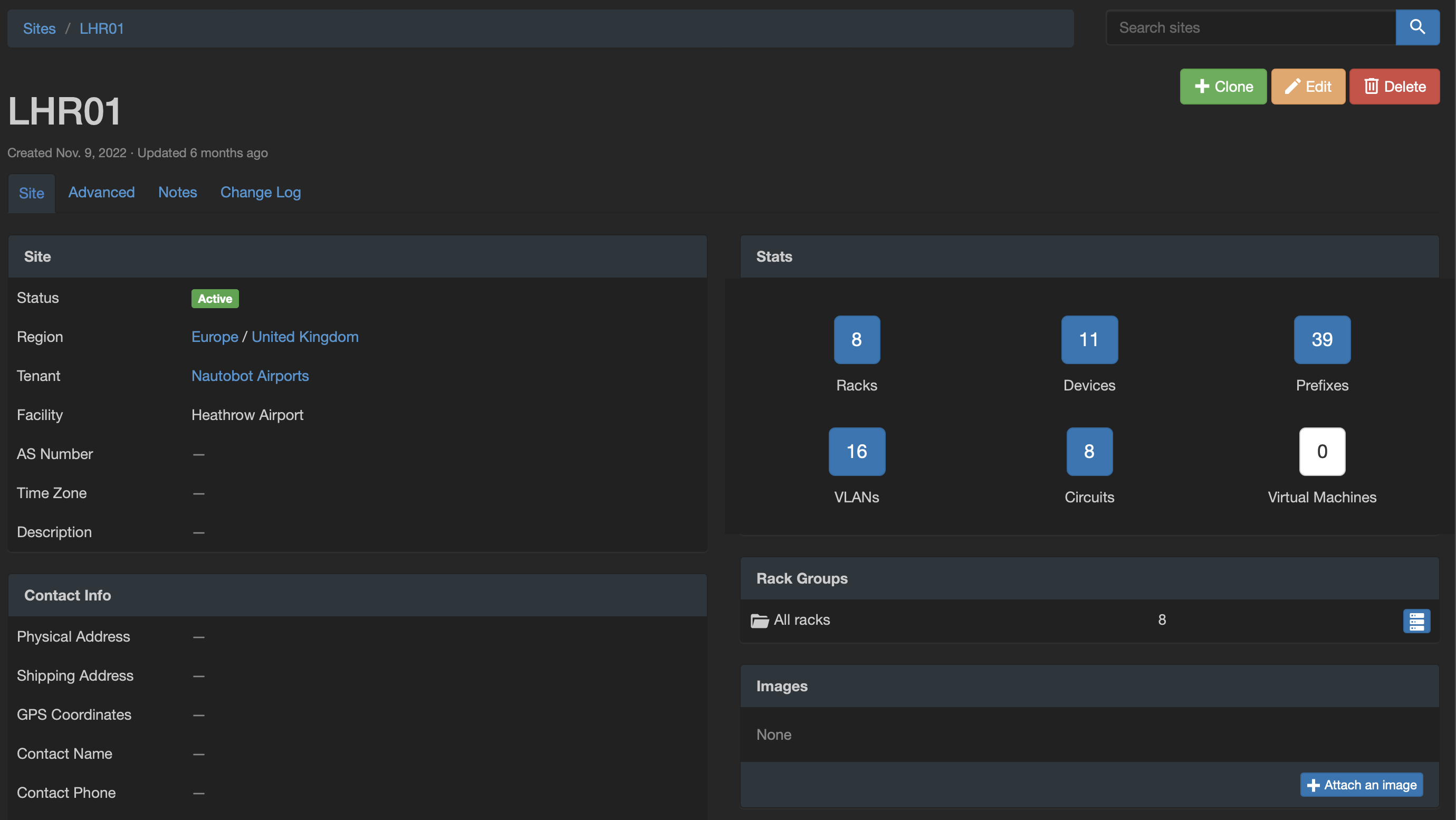Viewport: 1456px width, 820px height.
Task: Click Attach an image button
Action: pos(1361,784)
